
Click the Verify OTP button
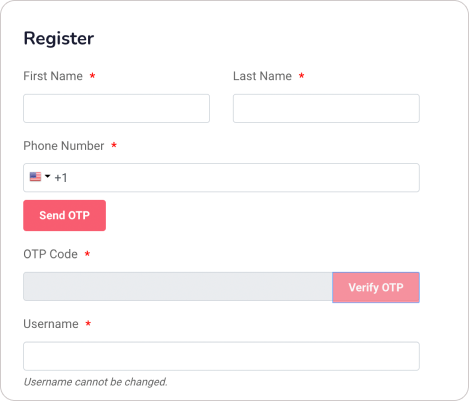pos(376,287)
